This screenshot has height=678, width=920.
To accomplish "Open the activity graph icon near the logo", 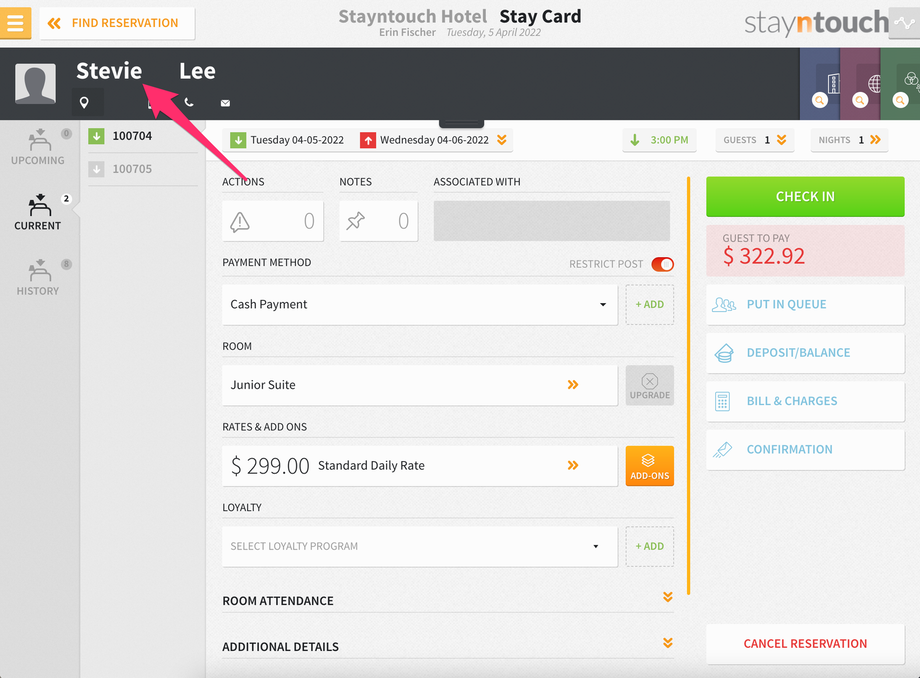I will (x=904, y=23).
